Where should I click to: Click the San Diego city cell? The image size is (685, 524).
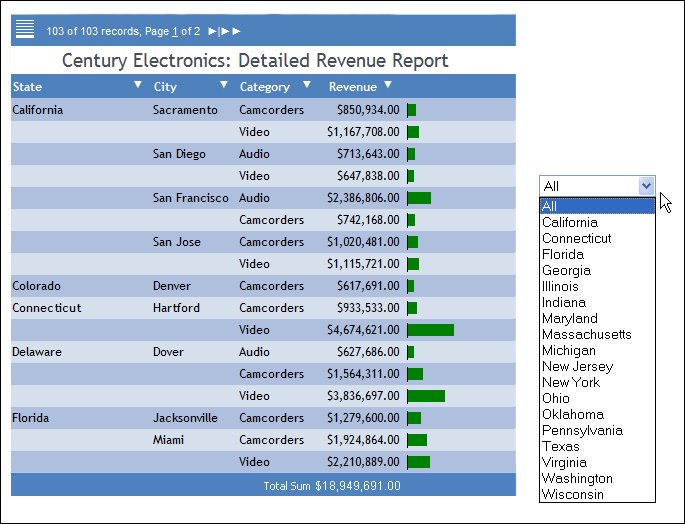click(x=179, y=154)
